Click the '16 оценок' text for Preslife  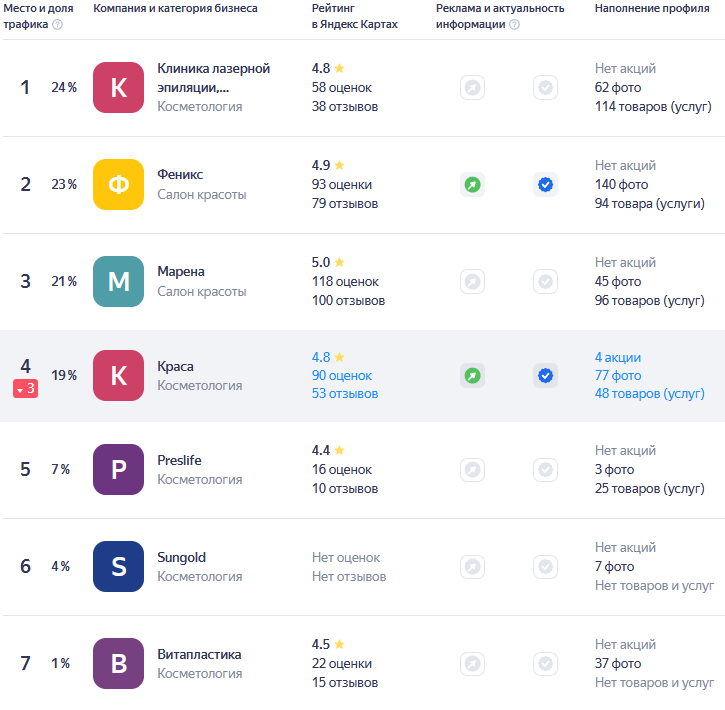coord(342,470)
